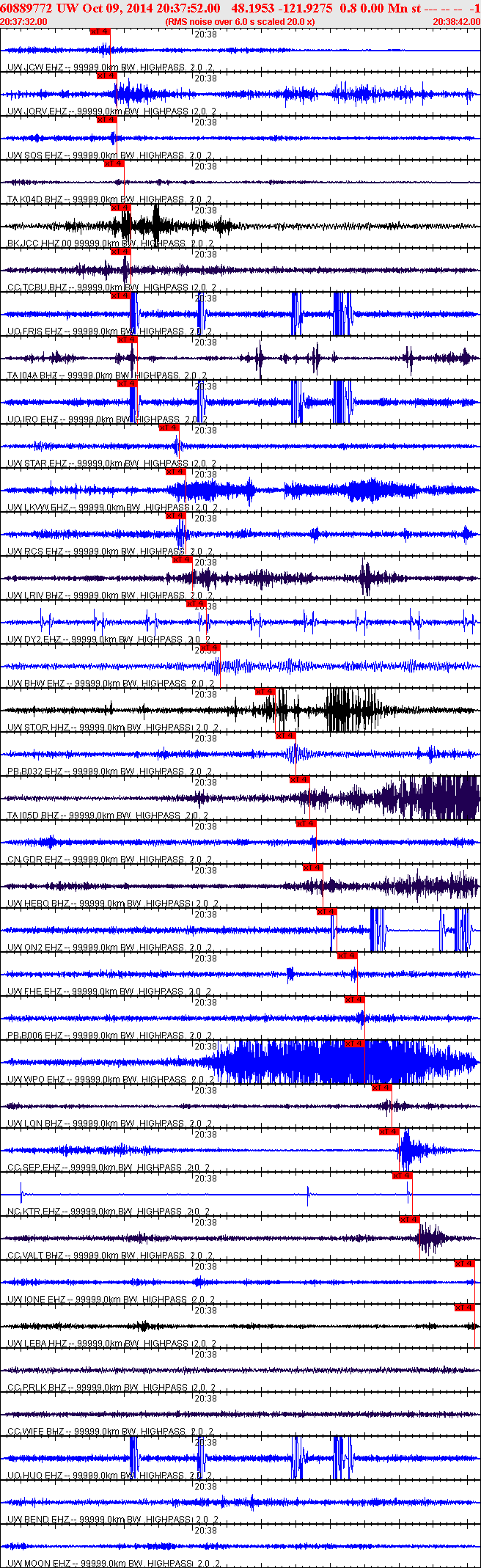The height and width of the screenshot is (1568, 481).
Task: Click the red pick flag on UW WPO trace
Action: (354, 1044)
